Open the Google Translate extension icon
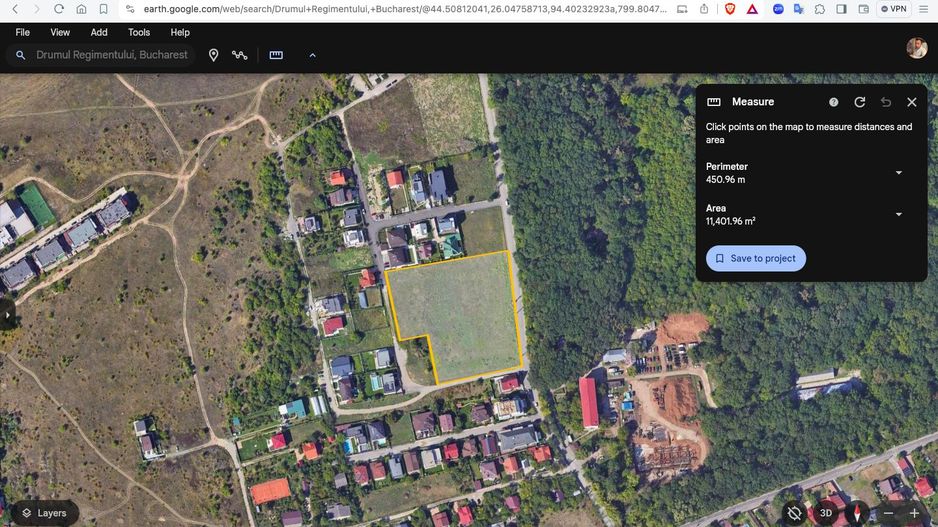Screen dimensions: 938x527 click(799, 9)
